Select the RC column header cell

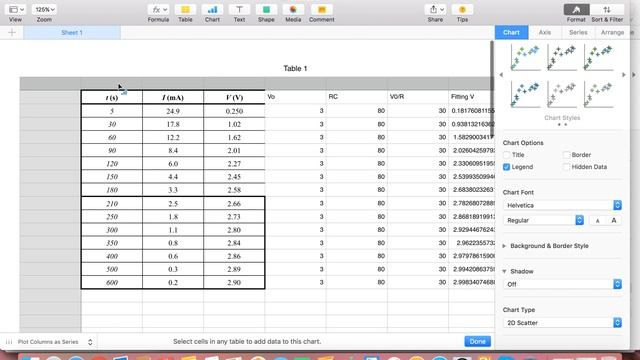coord(357,97)
